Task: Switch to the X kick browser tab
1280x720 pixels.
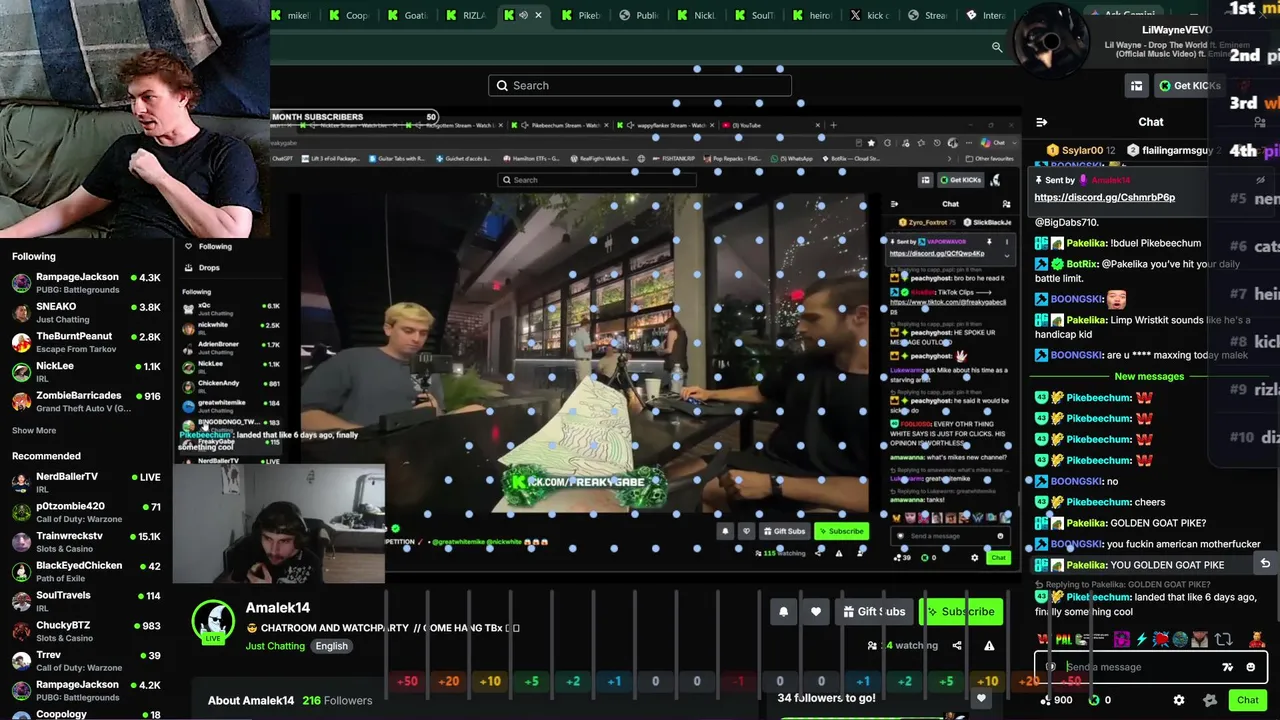Action: pos(868,15)
